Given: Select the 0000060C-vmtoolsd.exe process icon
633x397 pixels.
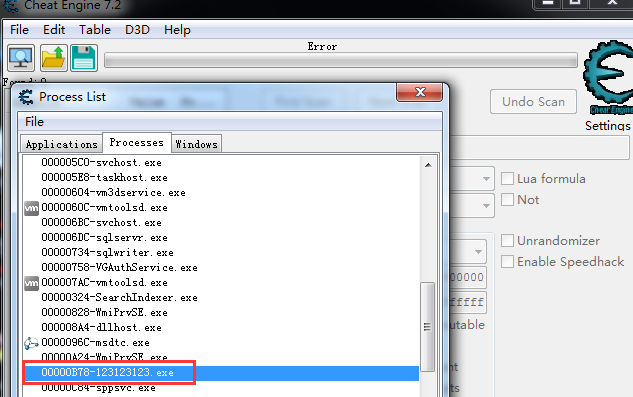Looking at the screenshot, I should click(x=31, y=208).
